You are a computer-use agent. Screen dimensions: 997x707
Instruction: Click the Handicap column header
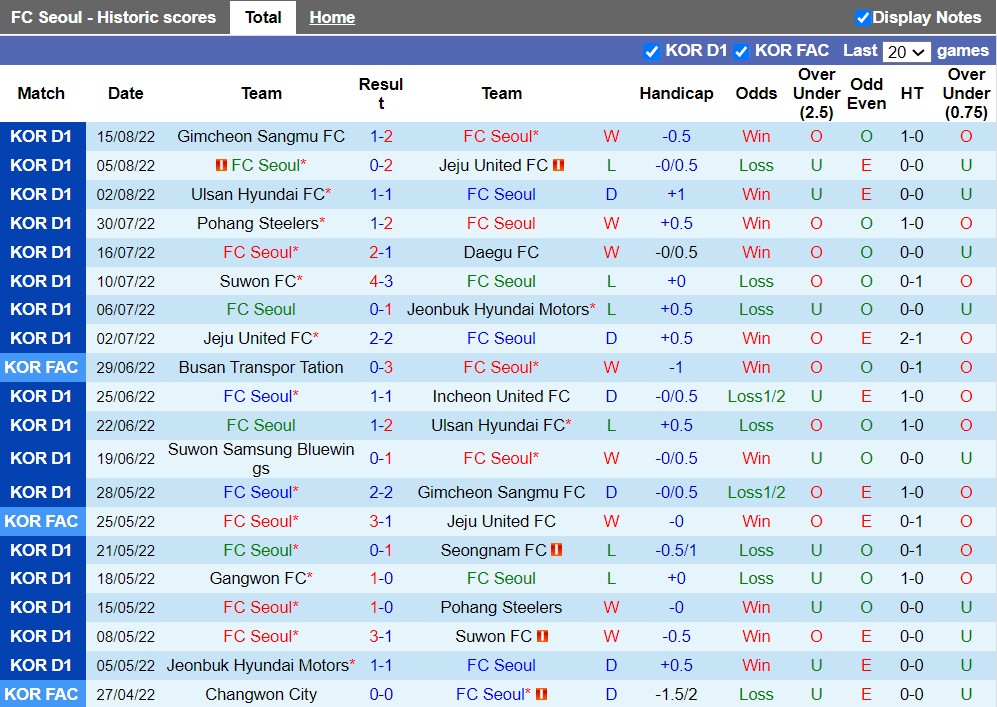point(677,93)
